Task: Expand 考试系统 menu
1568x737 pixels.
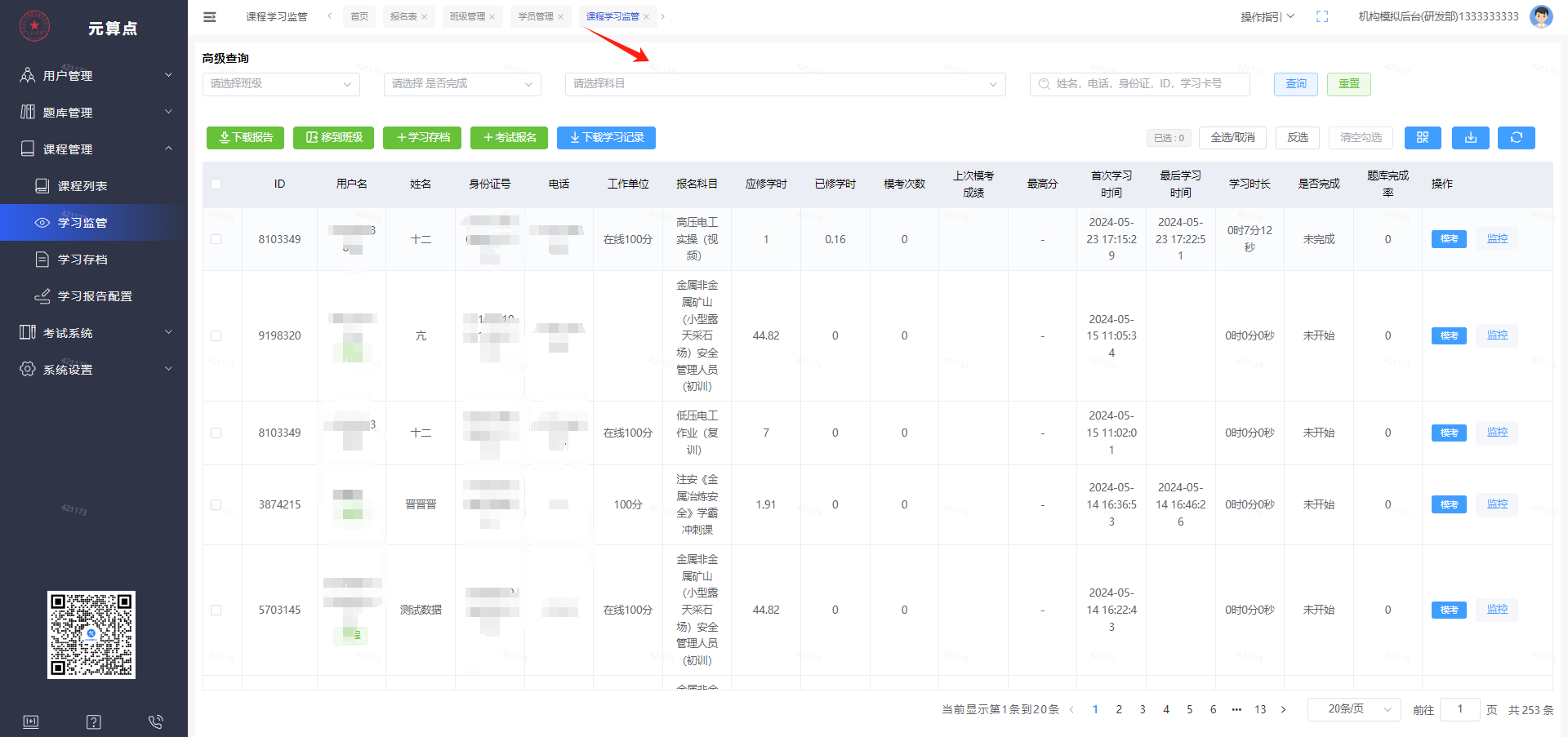Action: pyautogui.click(x=94, y=332)
